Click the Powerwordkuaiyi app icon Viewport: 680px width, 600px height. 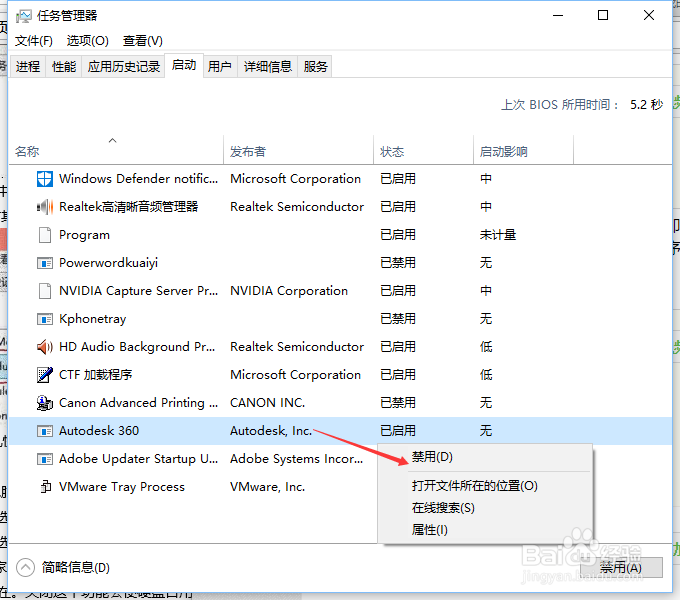click(45, 263)
